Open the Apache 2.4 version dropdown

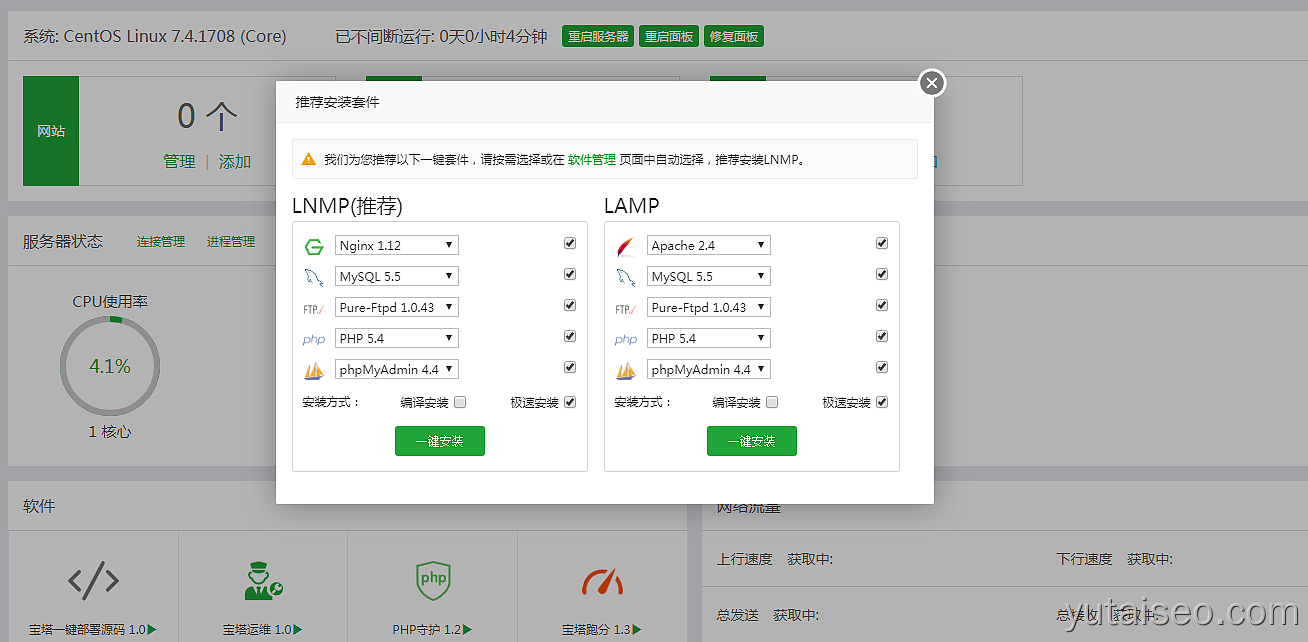[x=708, y=245]
